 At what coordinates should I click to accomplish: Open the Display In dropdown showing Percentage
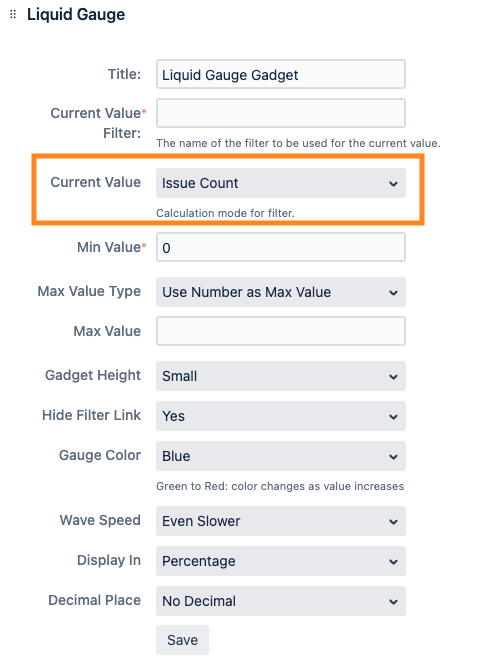tap(281, 561)
